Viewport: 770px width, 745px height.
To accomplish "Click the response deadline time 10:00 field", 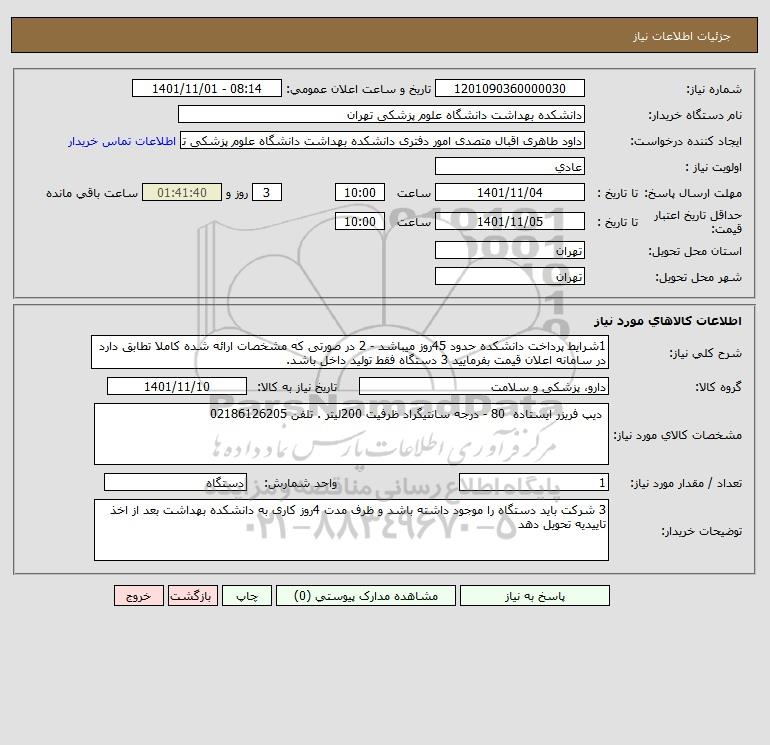I will click(x=359, y=193).
